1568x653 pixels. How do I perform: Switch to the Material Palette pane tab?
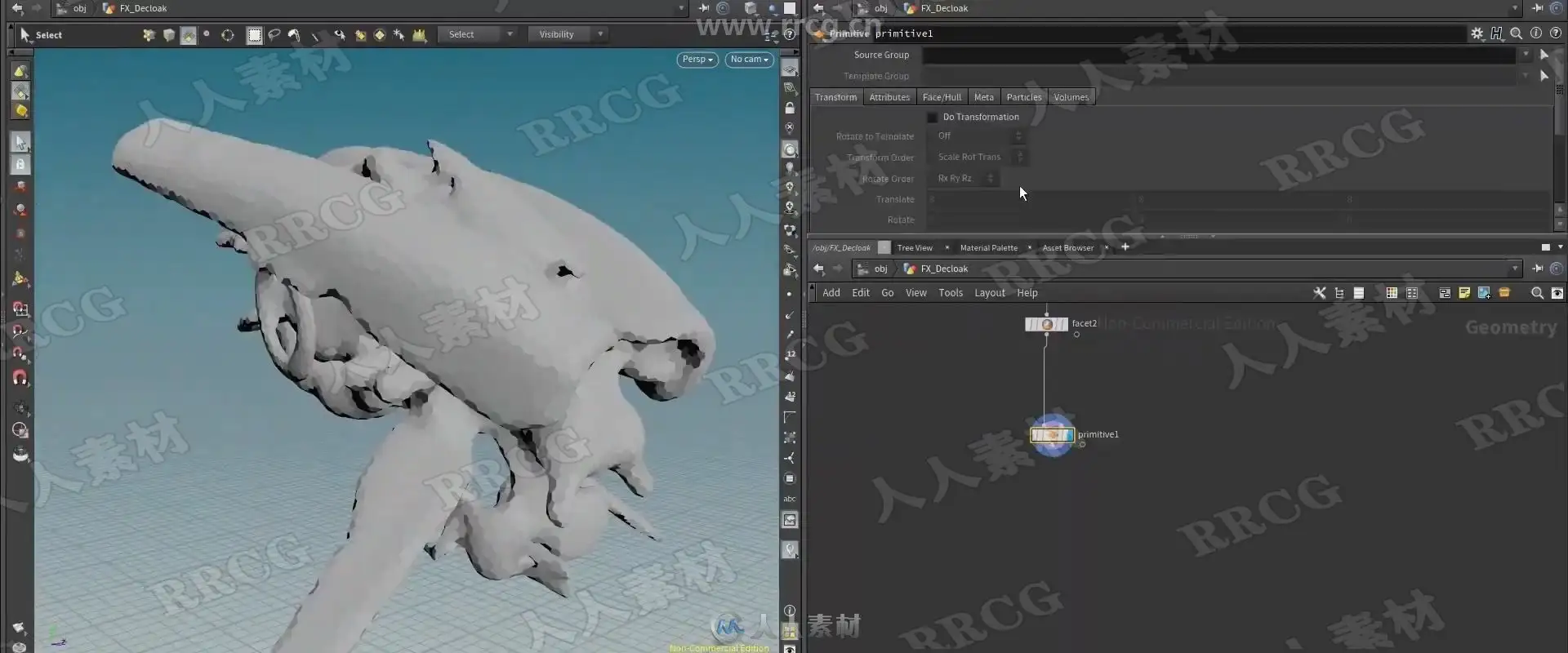pyautogui.click(x=989, y=247)
